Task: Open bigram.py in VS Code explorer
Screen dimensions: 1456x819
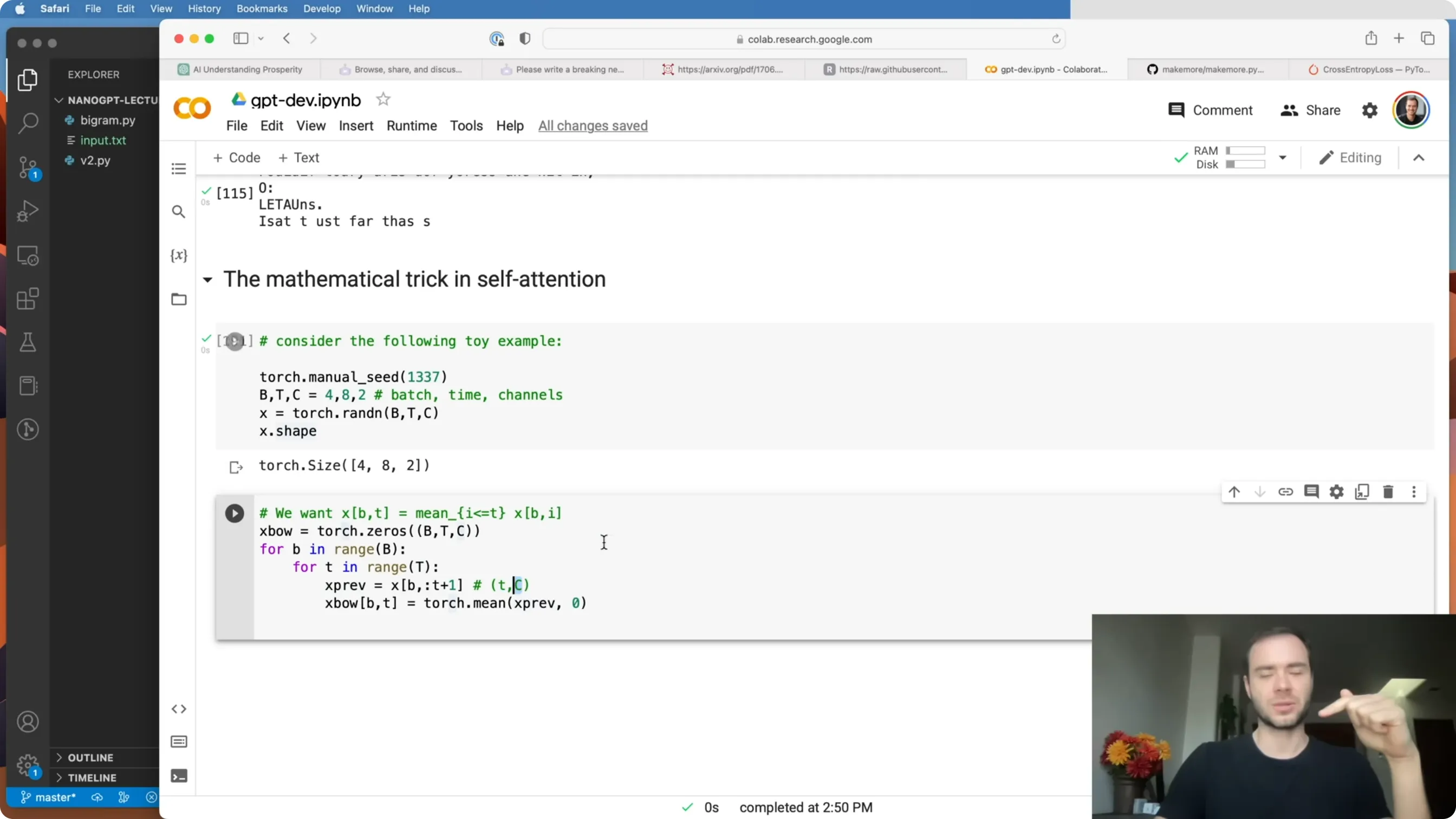Action: (107, 120)
